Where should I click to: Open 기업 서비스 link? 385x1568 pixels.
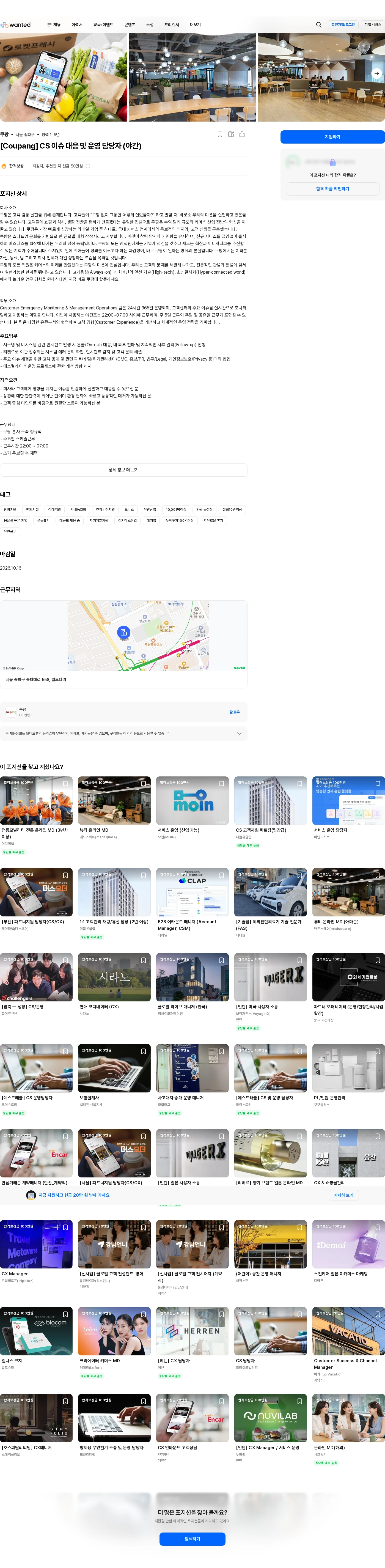(x=372, y=25)
